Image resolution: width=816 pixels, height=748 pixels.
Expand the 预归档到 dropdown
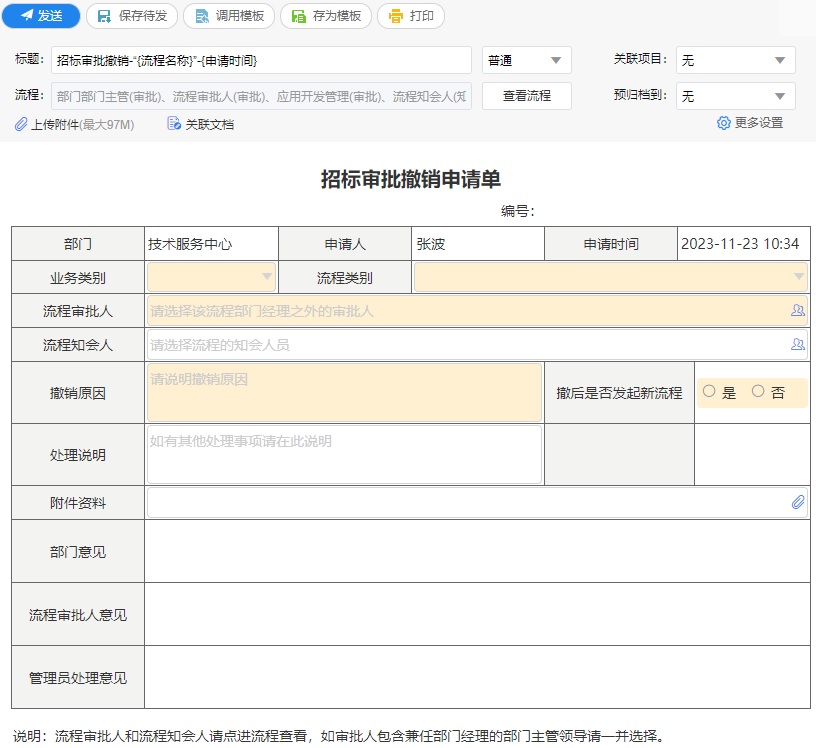(735, 96)
